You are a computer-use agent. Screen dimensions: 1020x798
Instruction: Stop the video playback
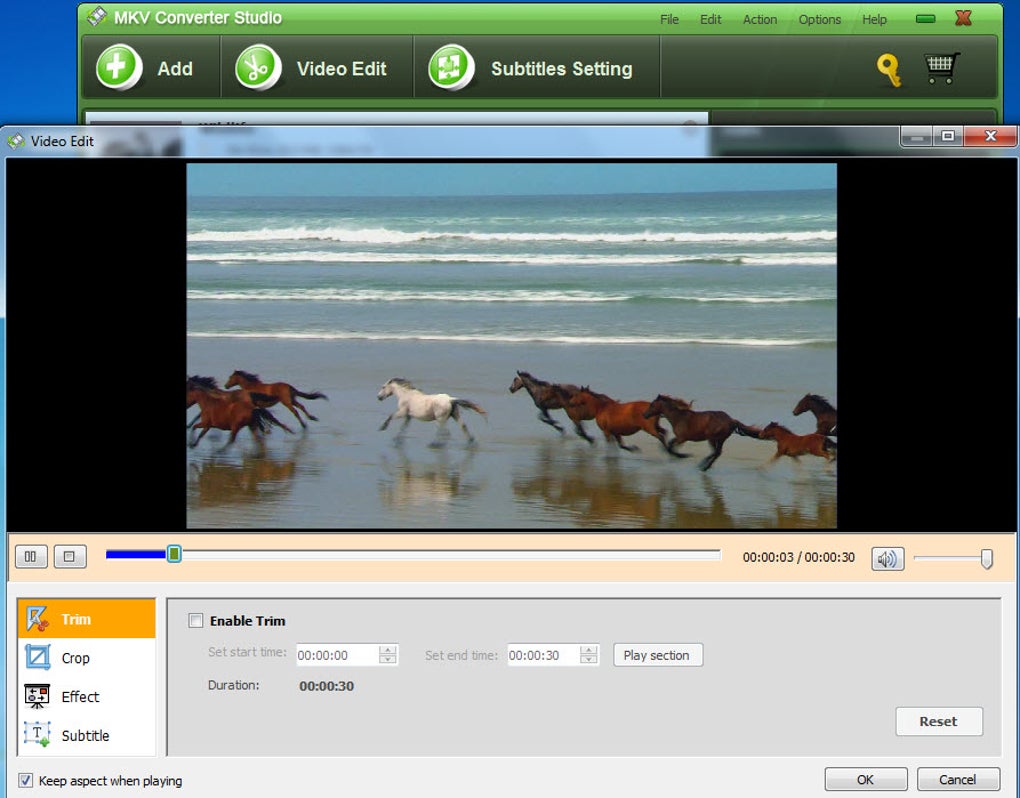tap(70, 557)
